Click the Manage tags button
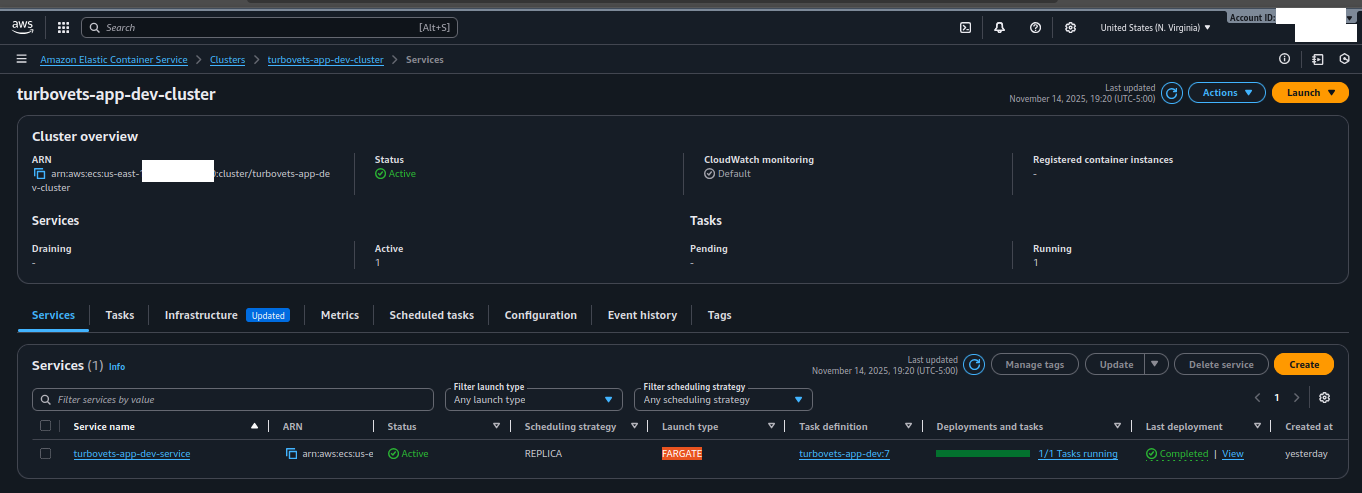1362x493 pixels. tap(1034, 365)
